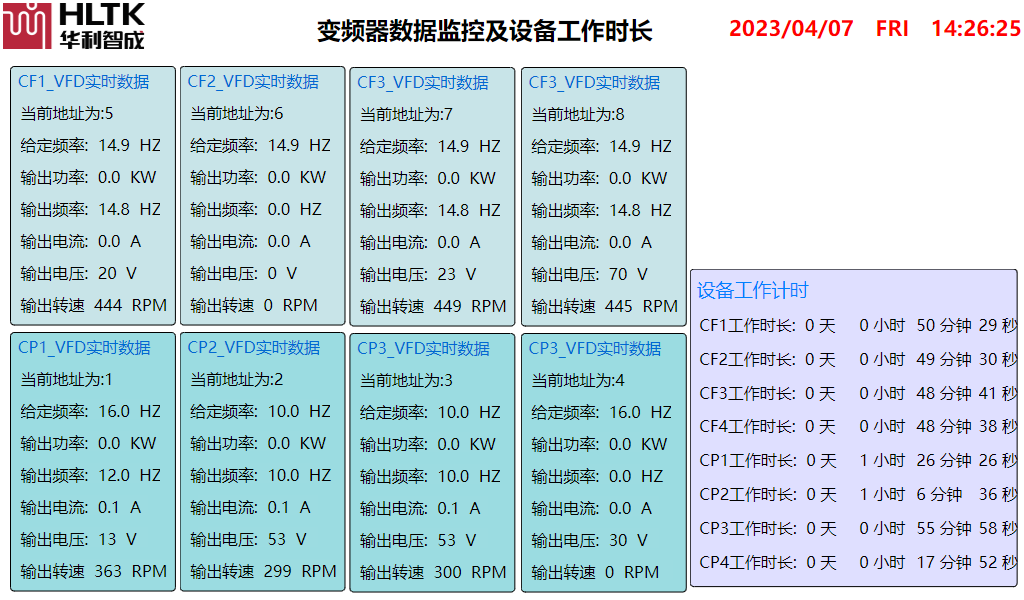Click the page title 变频器数据监控及设备工作时长

(484, 31)
